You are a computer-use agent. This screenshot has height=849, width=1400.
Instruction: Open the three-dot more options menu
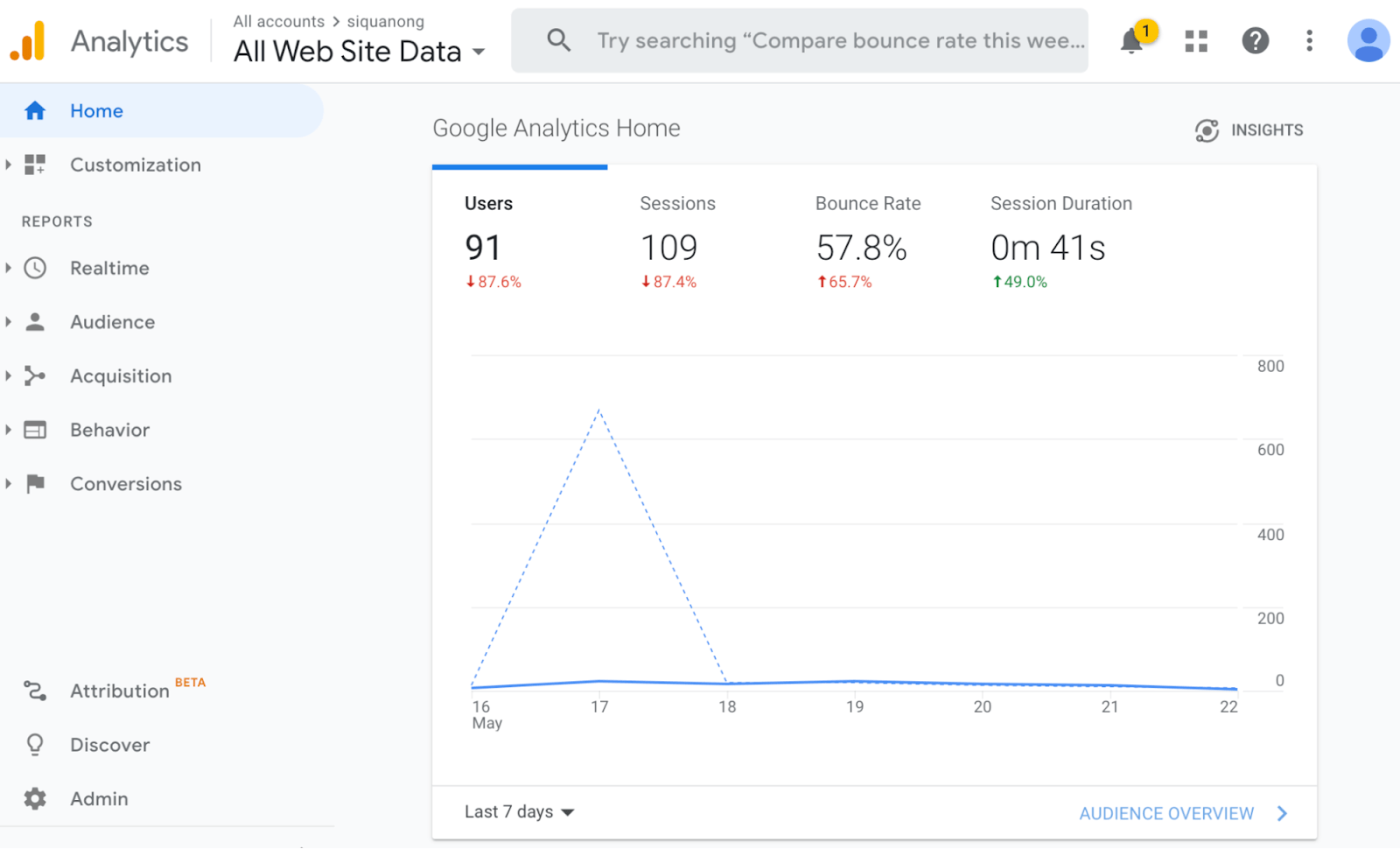pos(1309,40)
